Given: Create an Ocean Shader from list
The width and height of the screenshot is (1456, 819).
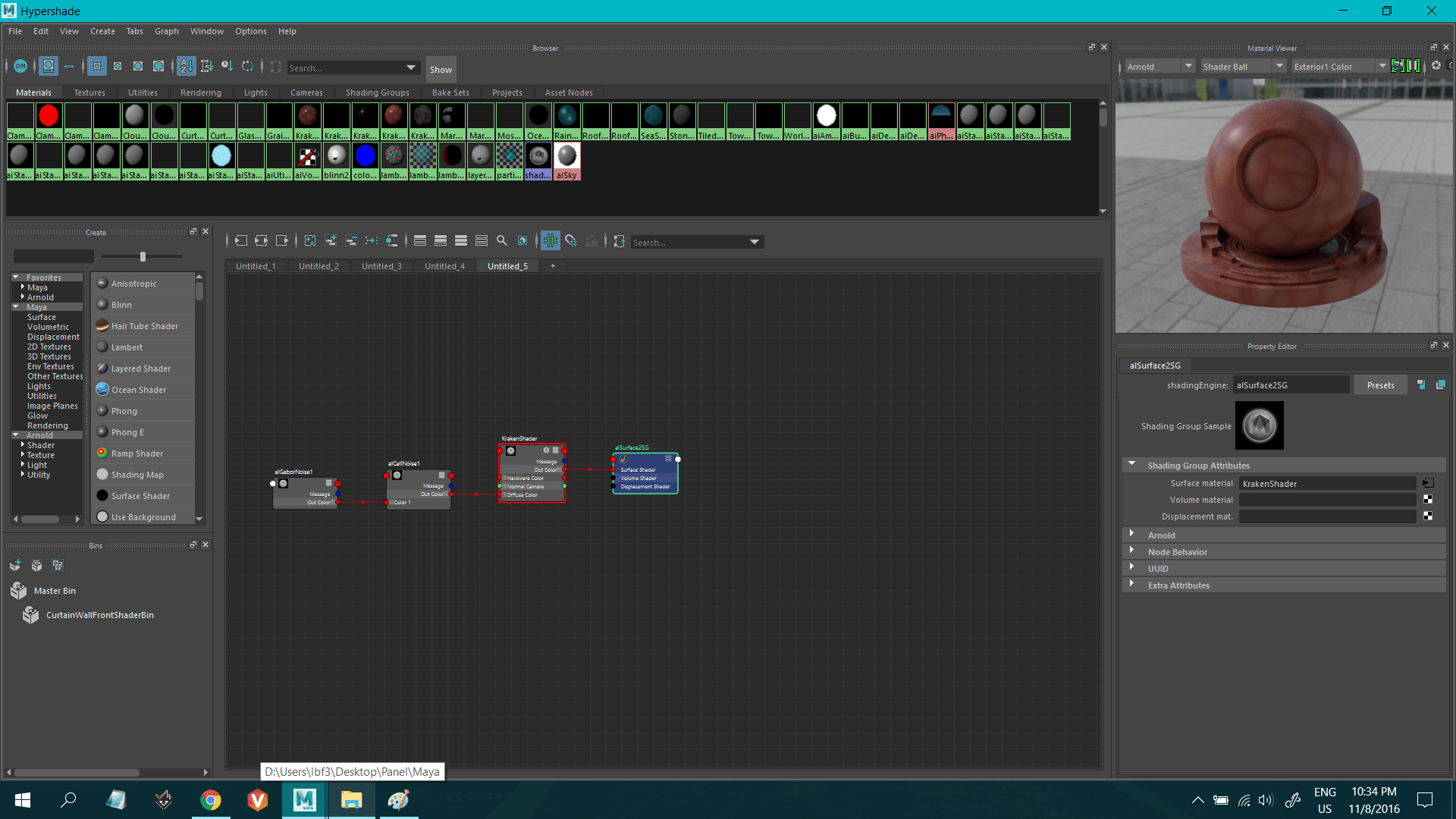Looking at the screenshot, I should pos(143,390).
